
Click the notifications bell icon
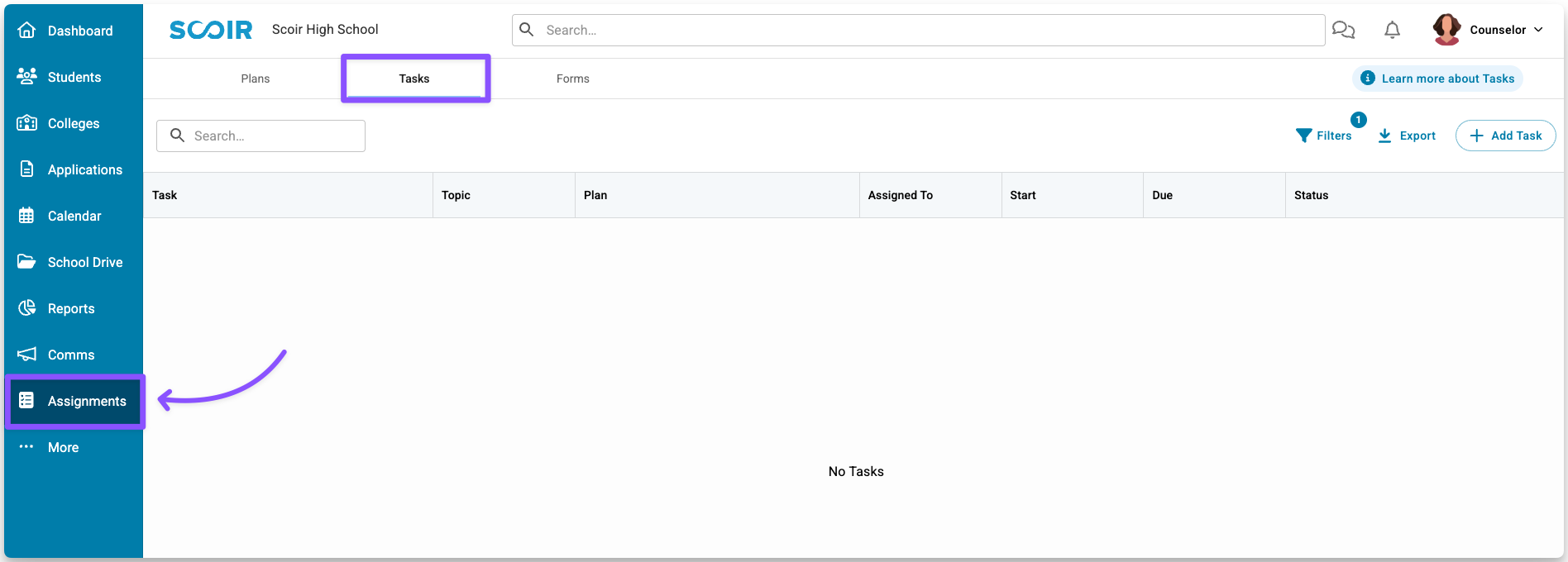[x=1392, y=31]
